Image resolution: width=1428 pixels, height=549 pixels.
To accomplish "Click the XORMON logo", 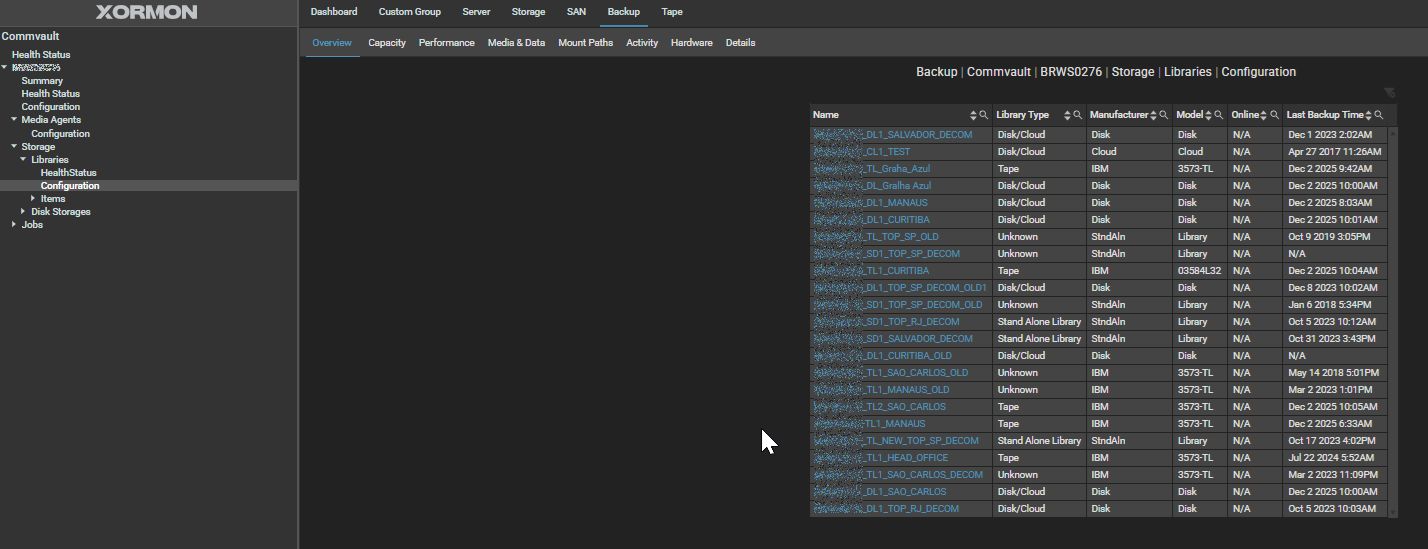I will (147, 12).
